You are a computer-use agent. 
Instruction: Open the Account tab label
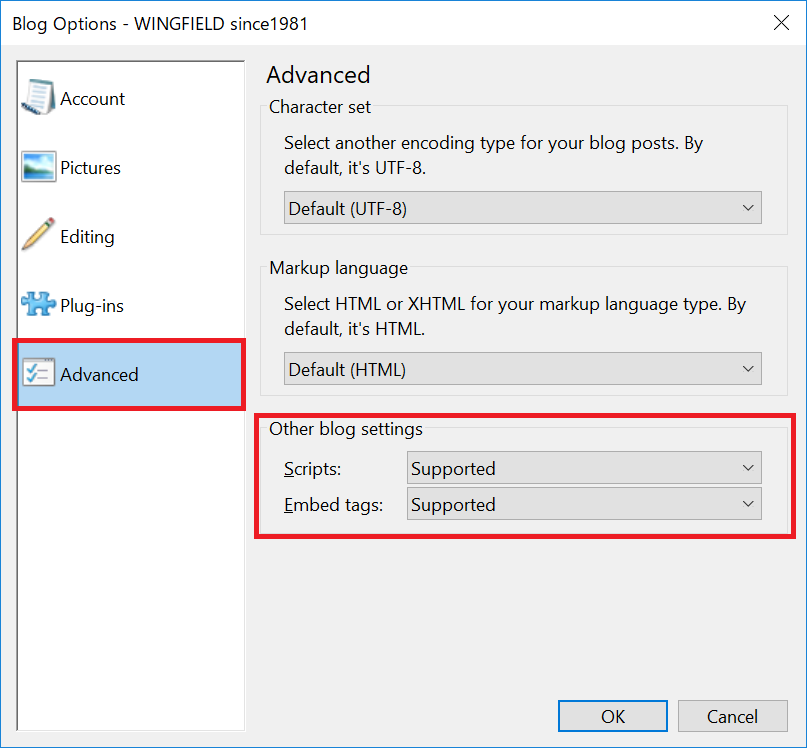[x=92, y=99]
